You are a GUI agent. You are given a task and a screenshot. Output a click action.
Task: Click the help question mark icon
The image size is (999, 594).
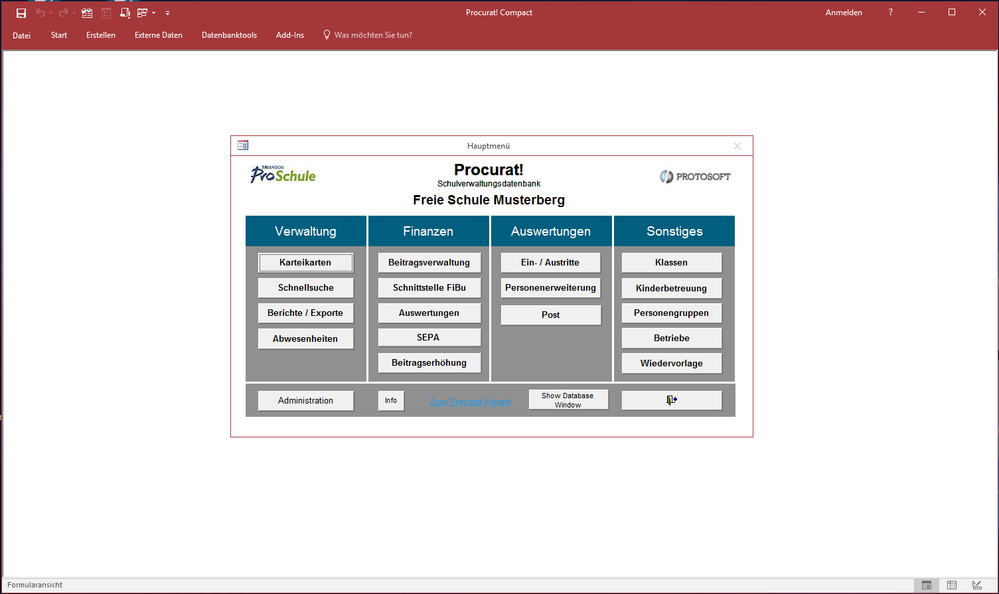click(x=890, y=12)
